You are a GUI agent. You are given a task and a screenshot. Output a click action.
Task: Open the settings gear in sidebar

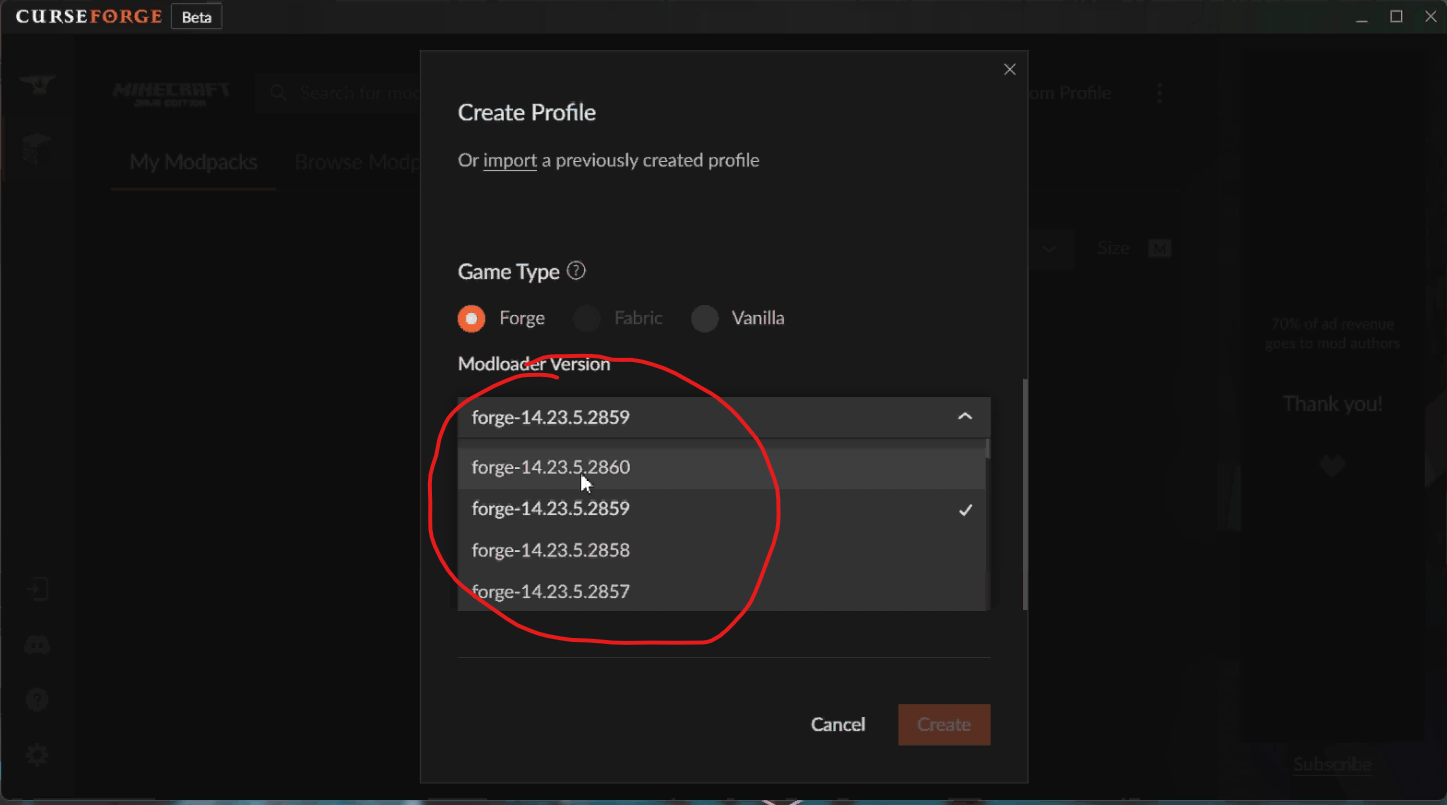point(37,754)
